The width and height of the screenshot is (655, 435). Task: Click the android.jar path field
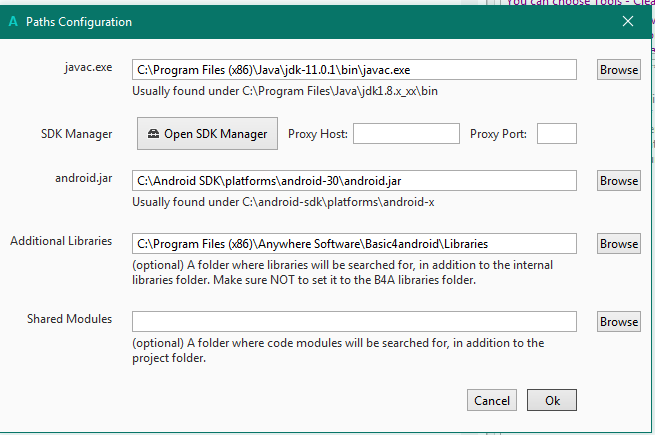(x=354, y=181)
